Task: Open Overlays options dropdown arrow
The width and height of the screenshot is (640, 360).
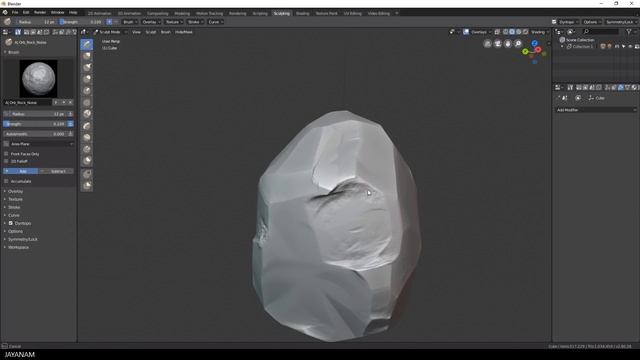Action: tap(490, 32)
